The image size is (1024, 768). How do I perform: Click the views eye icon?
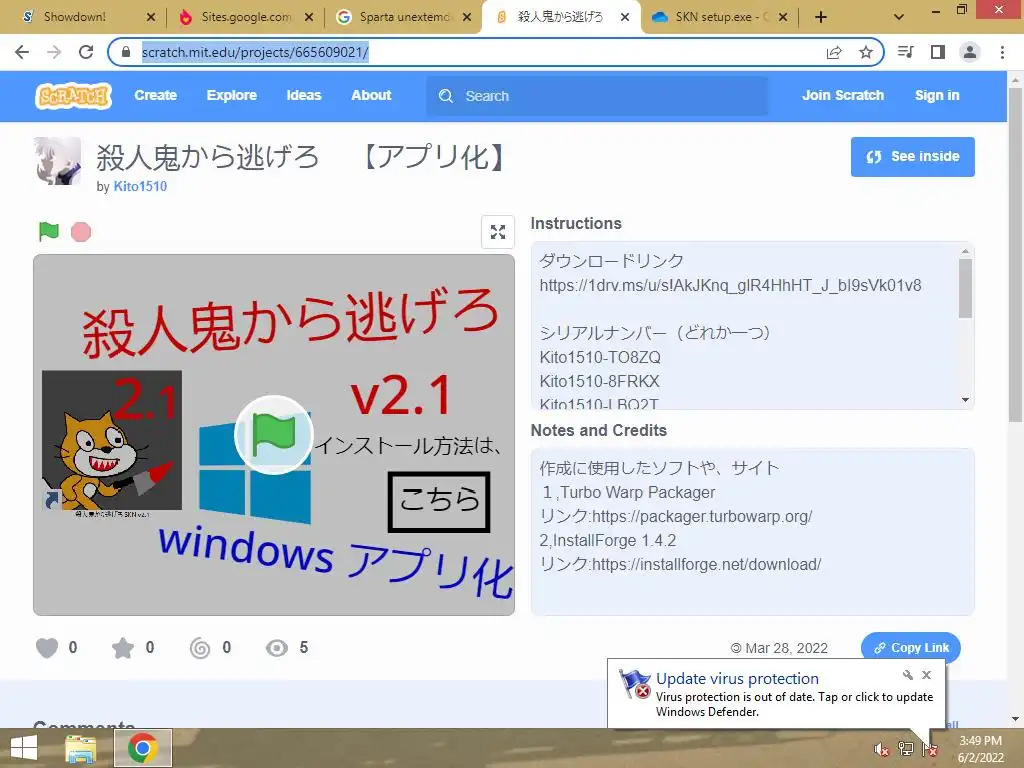(x=277, y=648)
